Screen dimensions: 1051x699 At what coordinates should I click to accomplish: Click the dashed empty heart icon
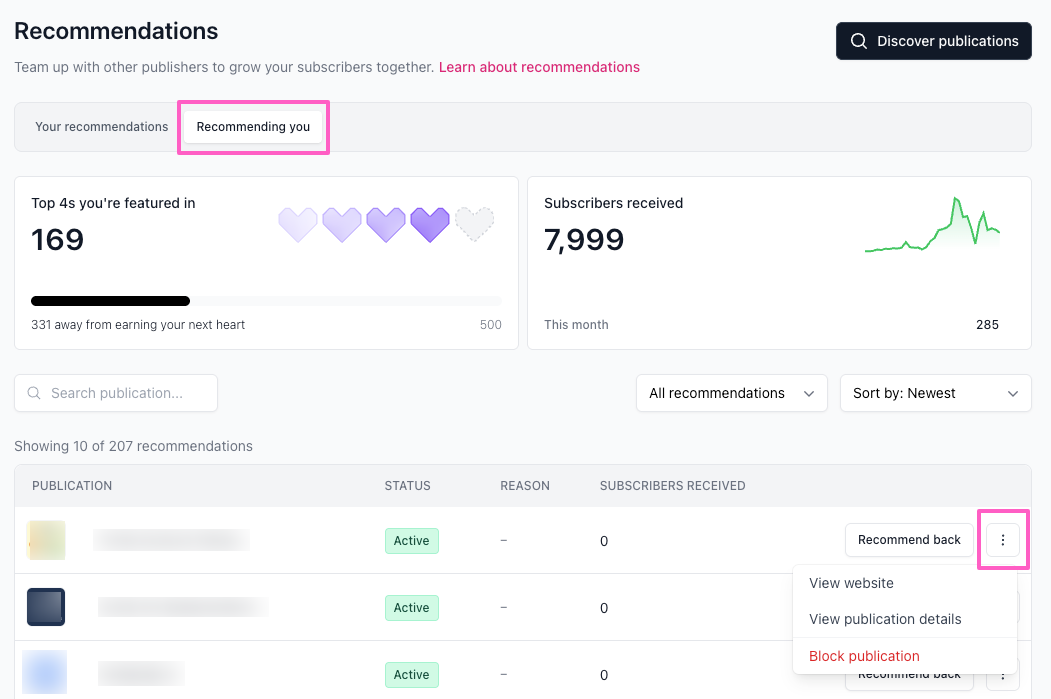[x=474, y=224]
